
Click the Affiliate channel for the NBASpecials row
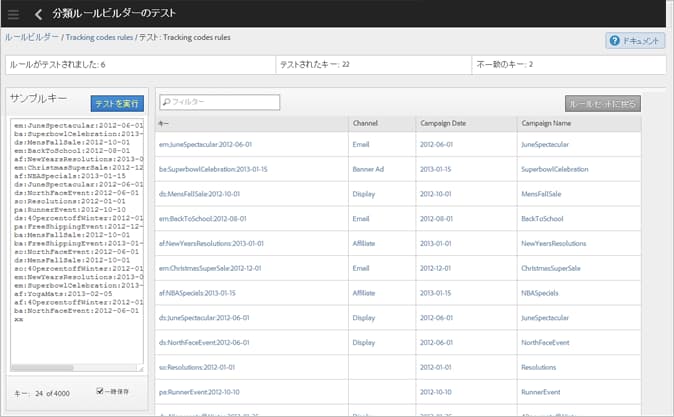(x=364, y=293)
